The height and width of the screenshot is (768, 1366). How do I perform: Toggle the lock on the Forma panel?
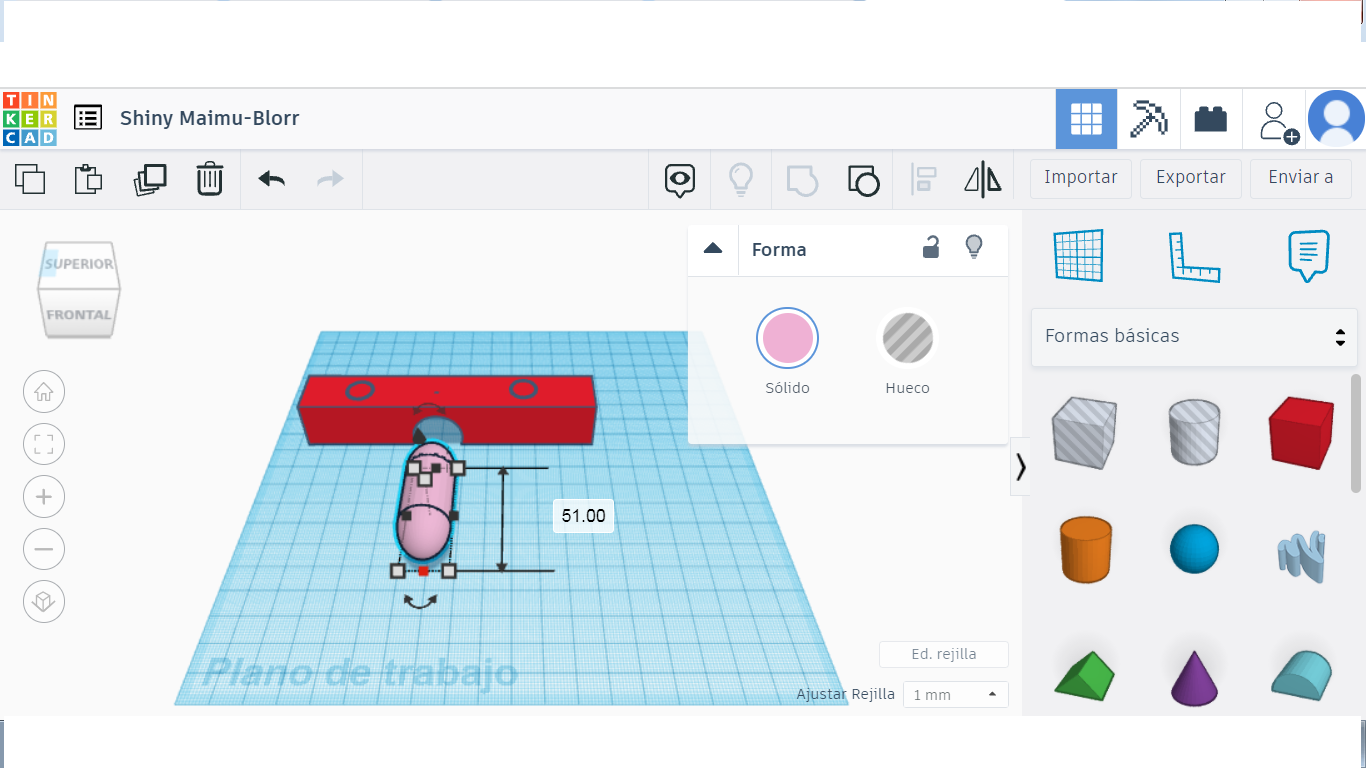[x=931, y=248]
